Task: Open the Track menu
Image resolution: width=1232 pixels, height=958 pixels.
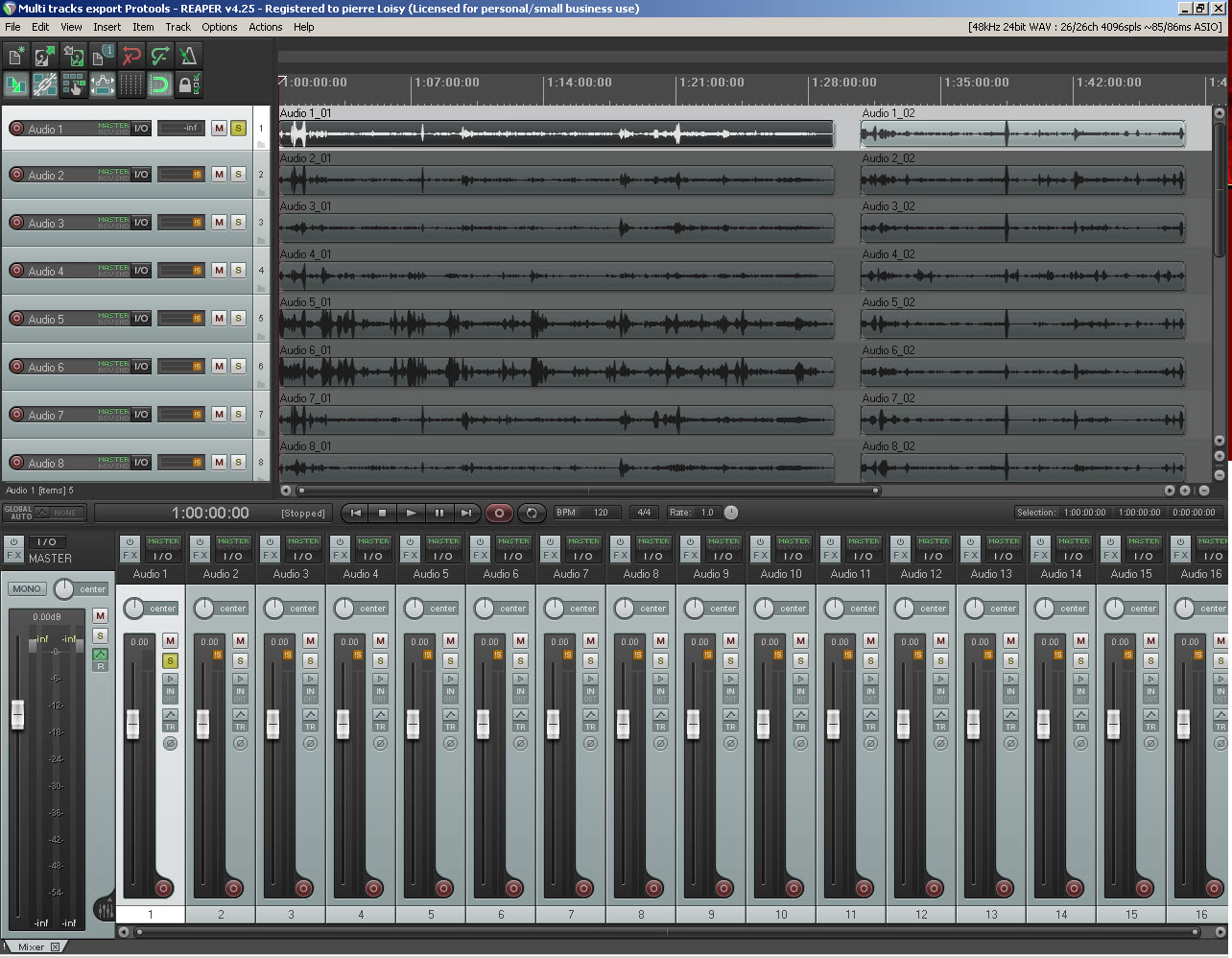Action: [x=178, y=27]
